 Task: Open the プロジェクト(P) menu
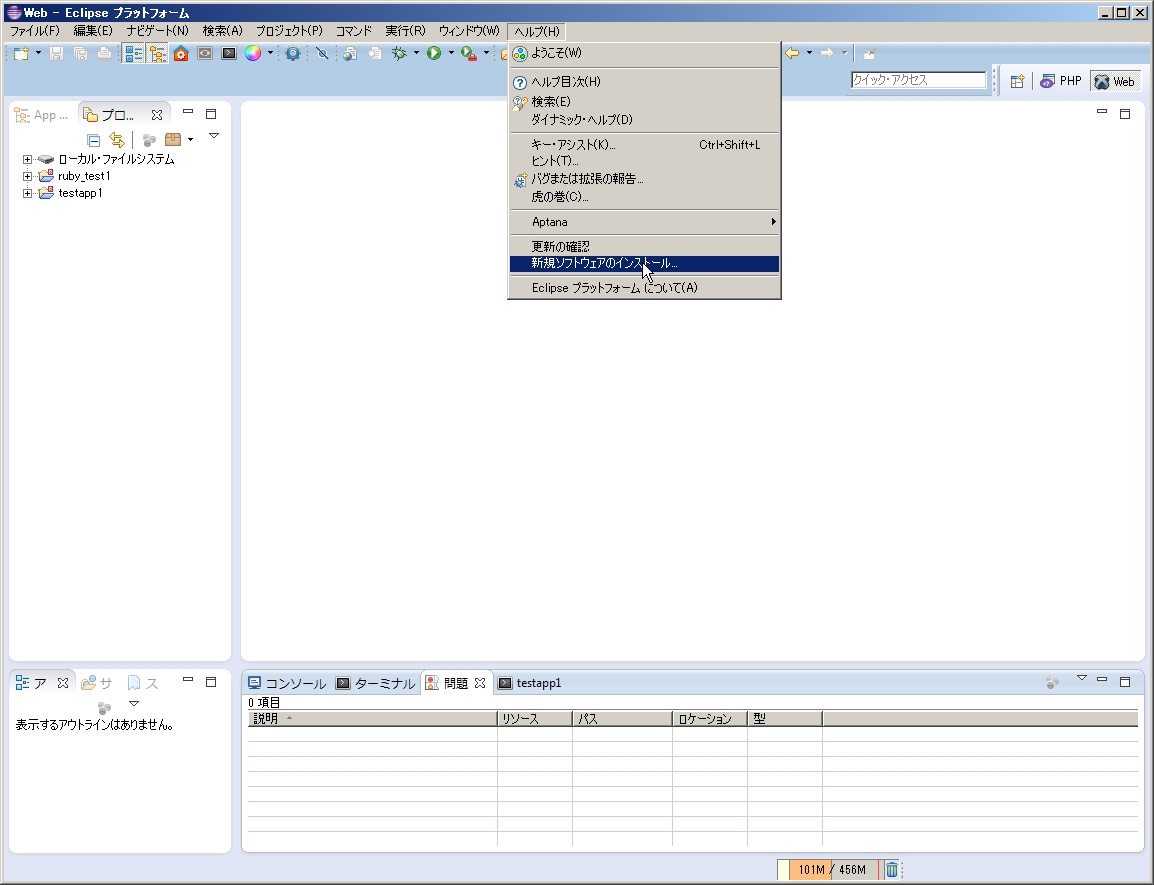point(288,31)
